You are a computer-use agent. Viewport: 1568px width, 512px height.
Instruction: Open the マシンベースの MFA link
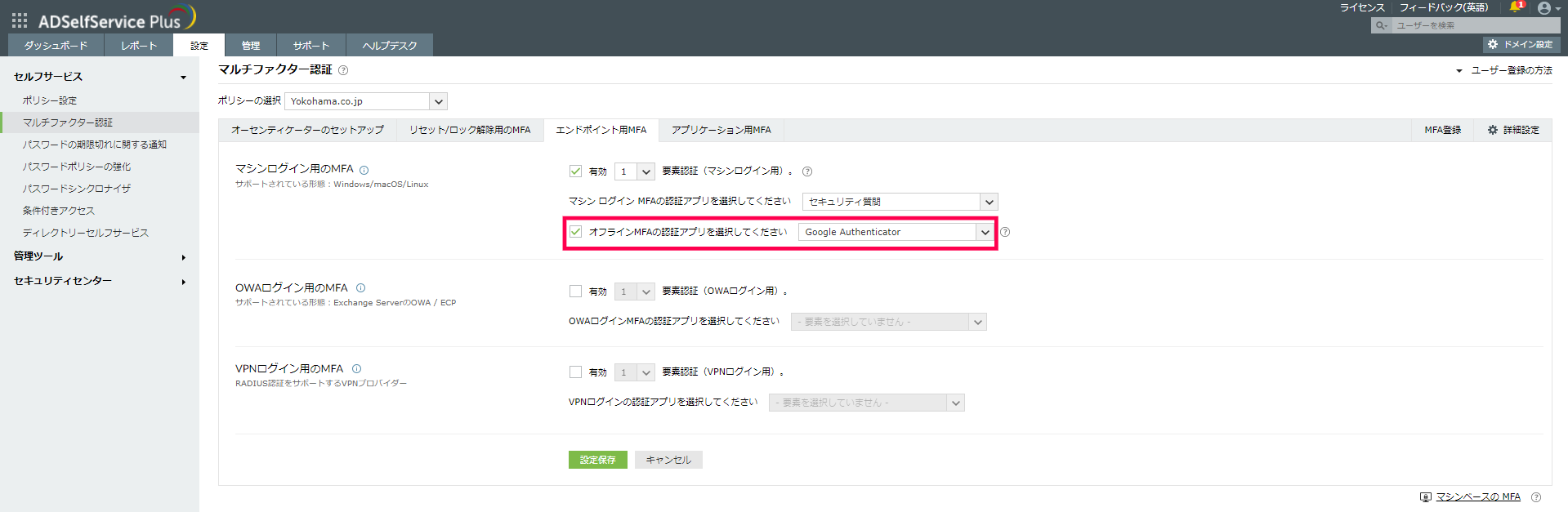[x=1478, y=496]
